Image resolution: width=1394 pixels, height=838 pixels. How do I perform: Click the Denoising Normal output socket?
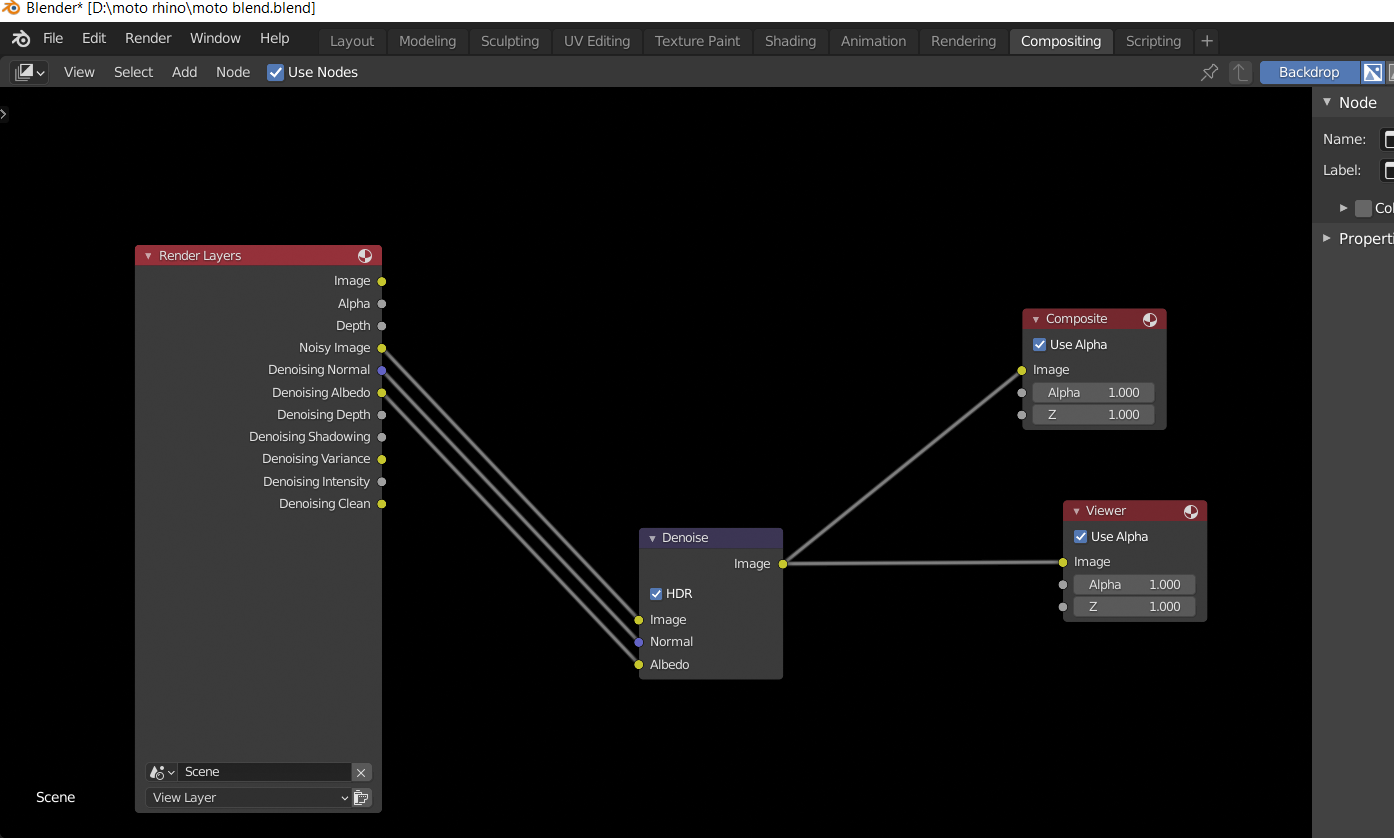click(x=382, y=370)
